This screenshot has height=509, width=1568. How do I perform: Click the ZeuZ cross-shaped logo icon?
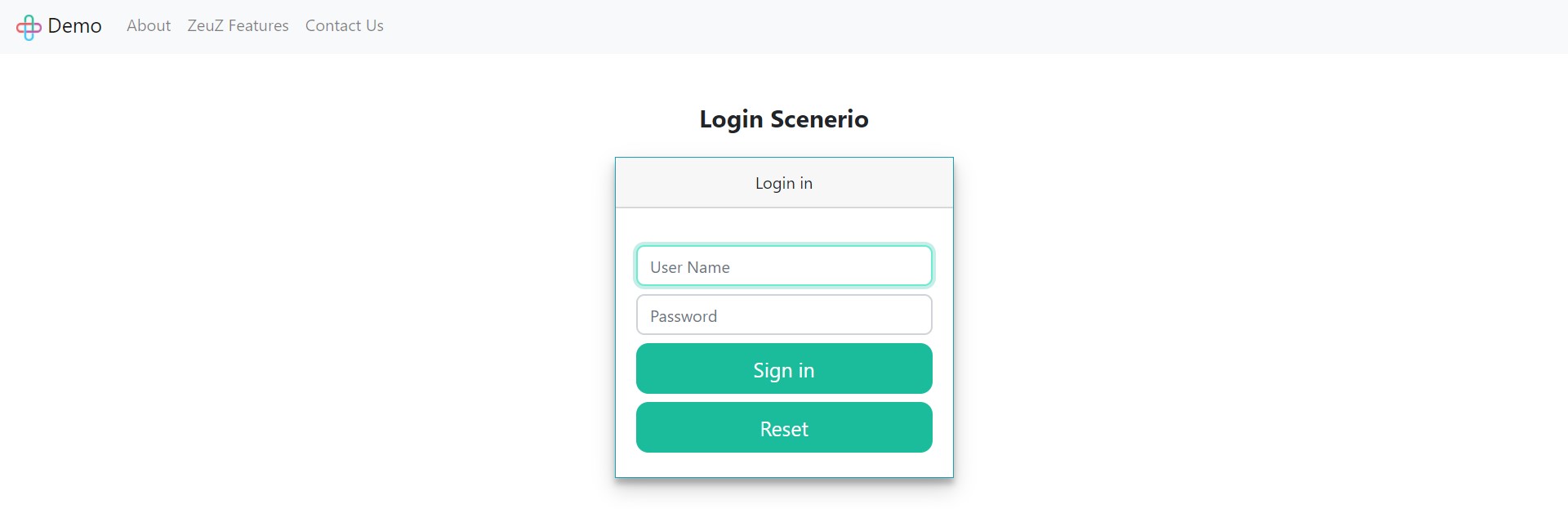tap(29, 27)
